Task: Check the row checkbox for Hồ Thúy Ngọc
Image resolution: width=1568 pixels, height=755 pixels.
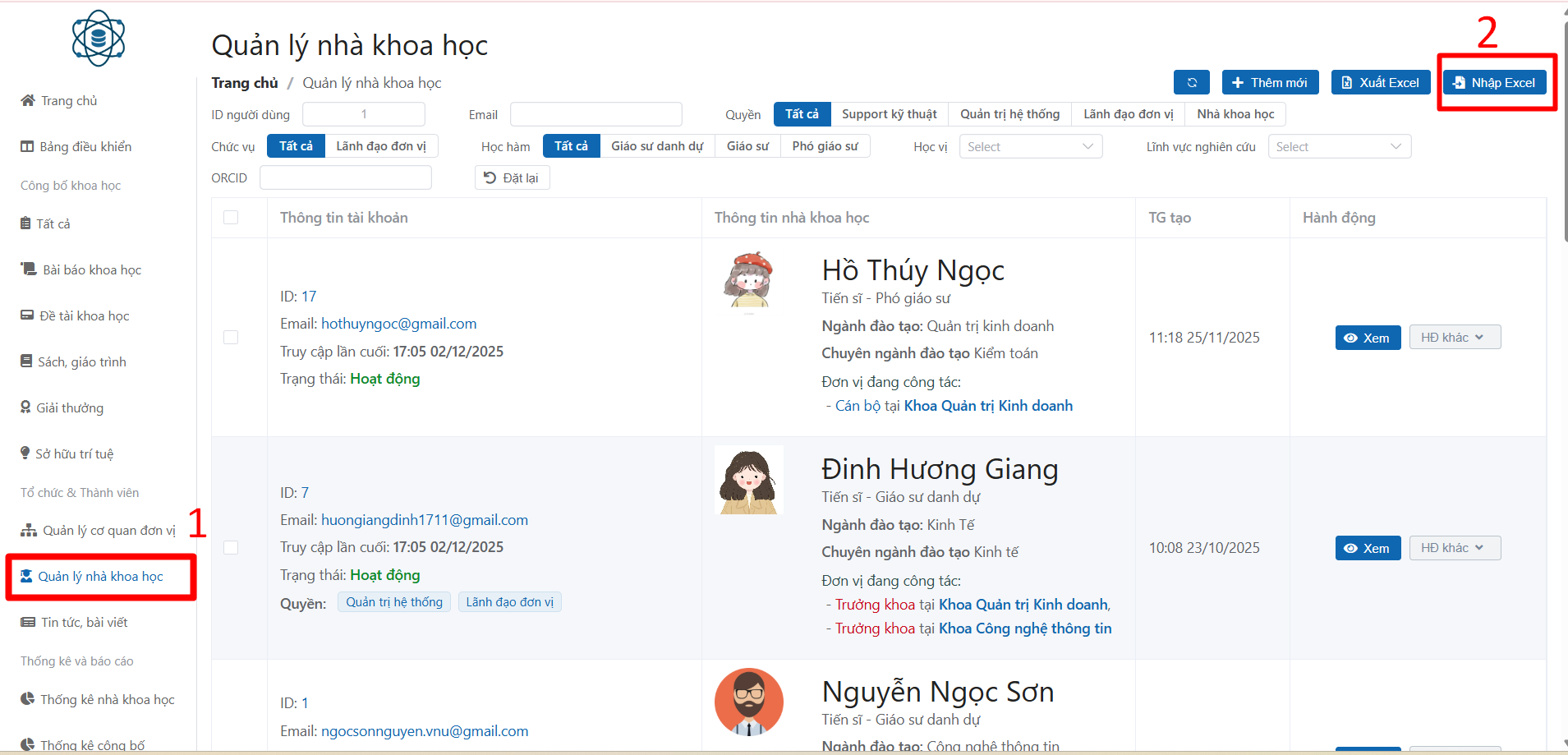Action: [231, 338]
